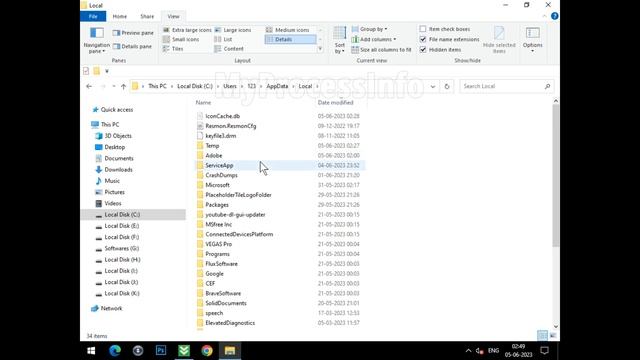
Task: Sort by the Name column header
Action: [x=203, y=102]
